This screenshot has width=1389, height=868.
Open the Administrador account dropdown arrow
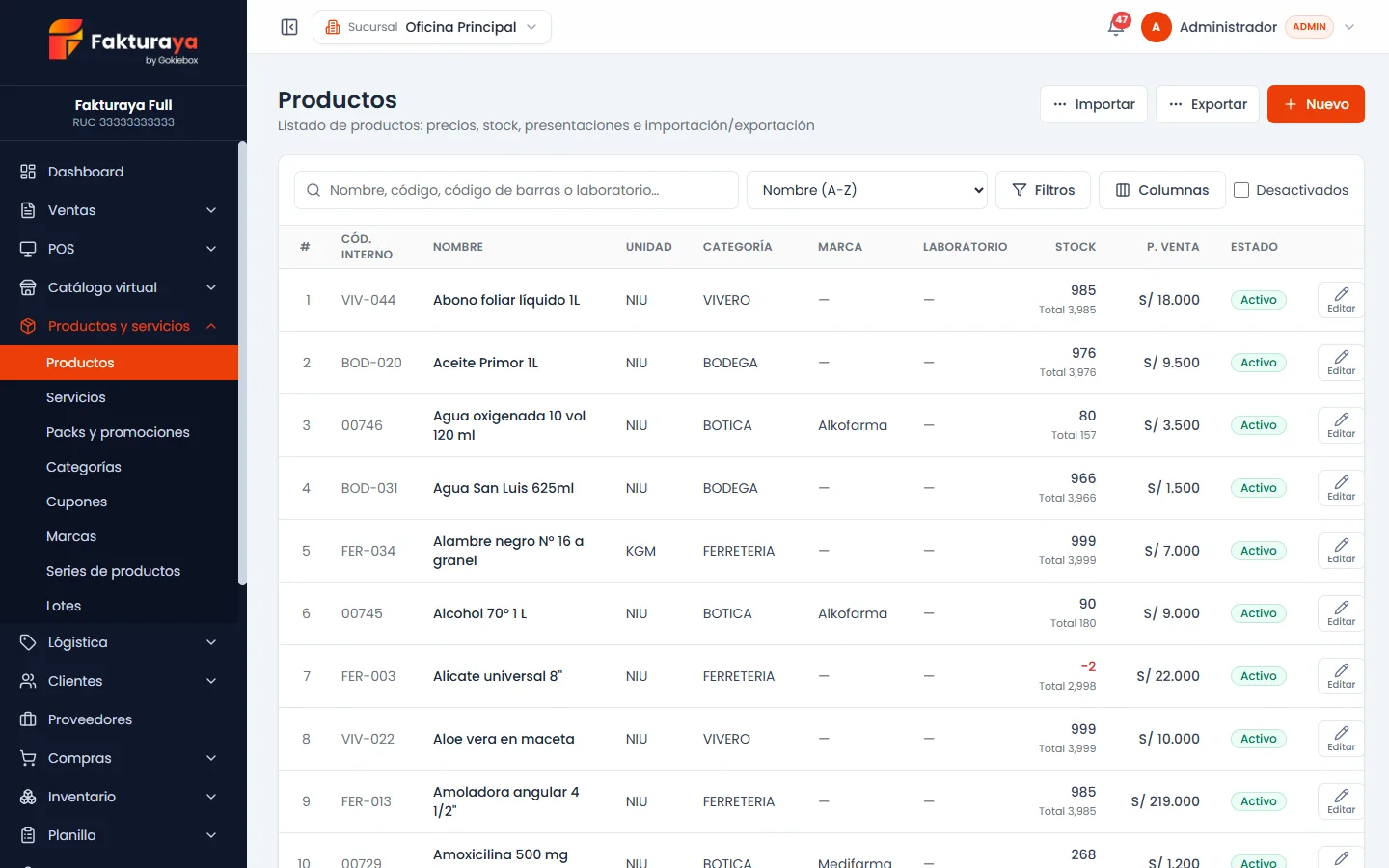click(1349, 27)
